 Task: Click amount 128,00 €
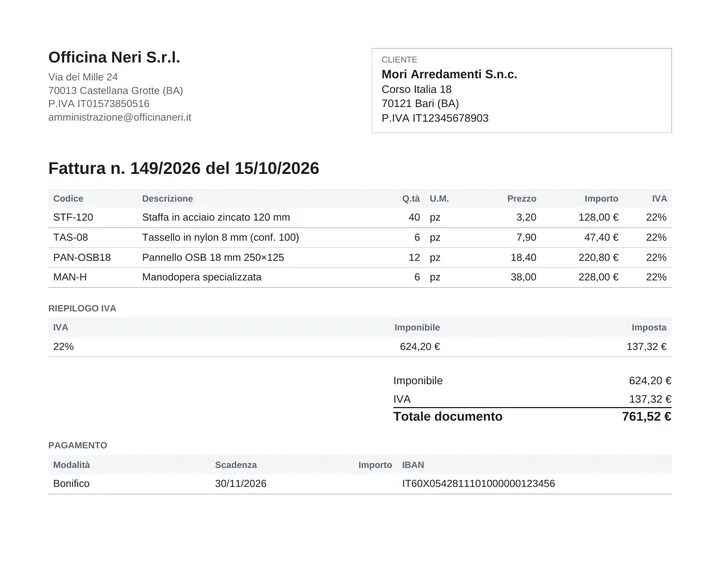coord(598,217)
